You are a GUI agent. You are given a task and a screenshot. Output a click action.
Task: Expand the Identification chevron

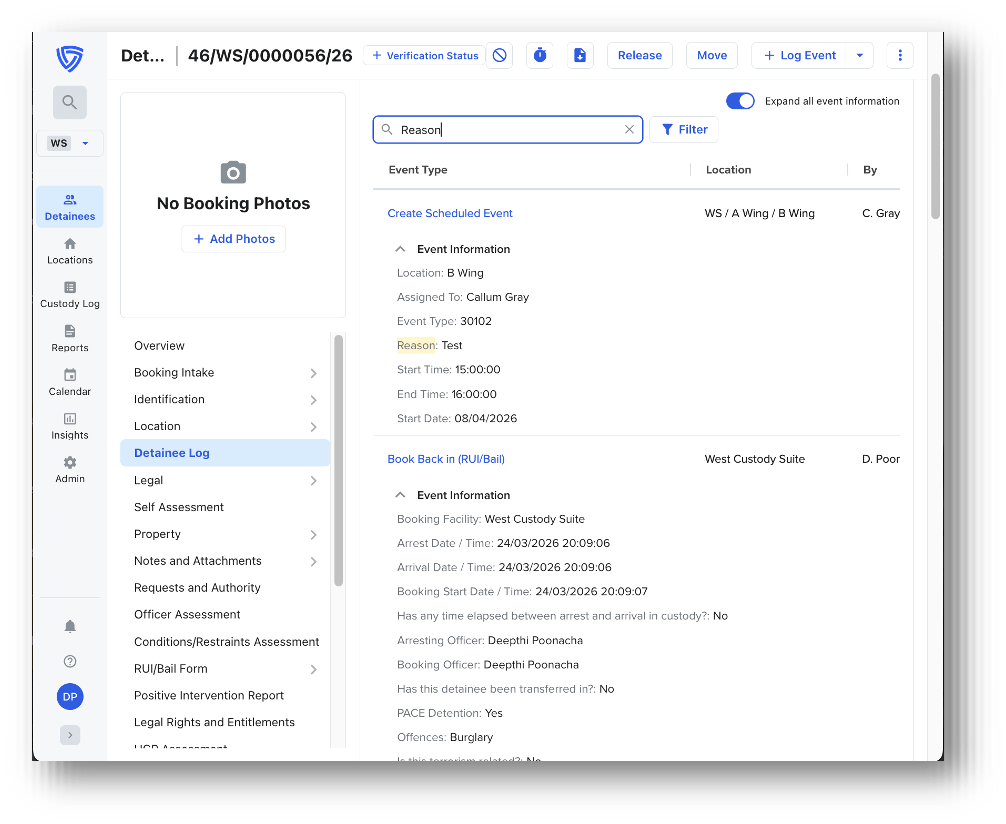pyautogui.click(x=313, y=400)
